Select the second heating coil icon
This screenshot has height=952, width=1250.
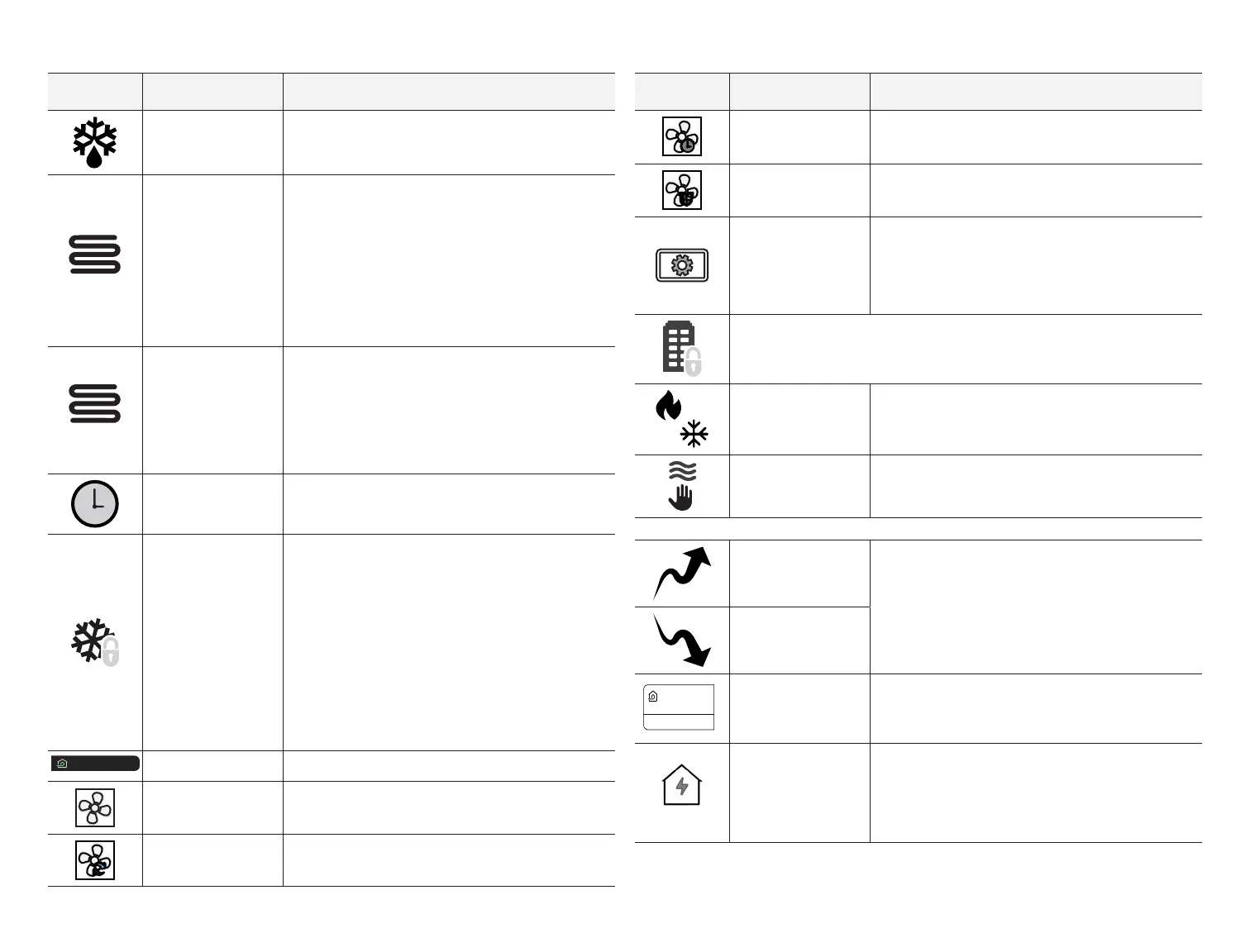(x=95, y=403)
